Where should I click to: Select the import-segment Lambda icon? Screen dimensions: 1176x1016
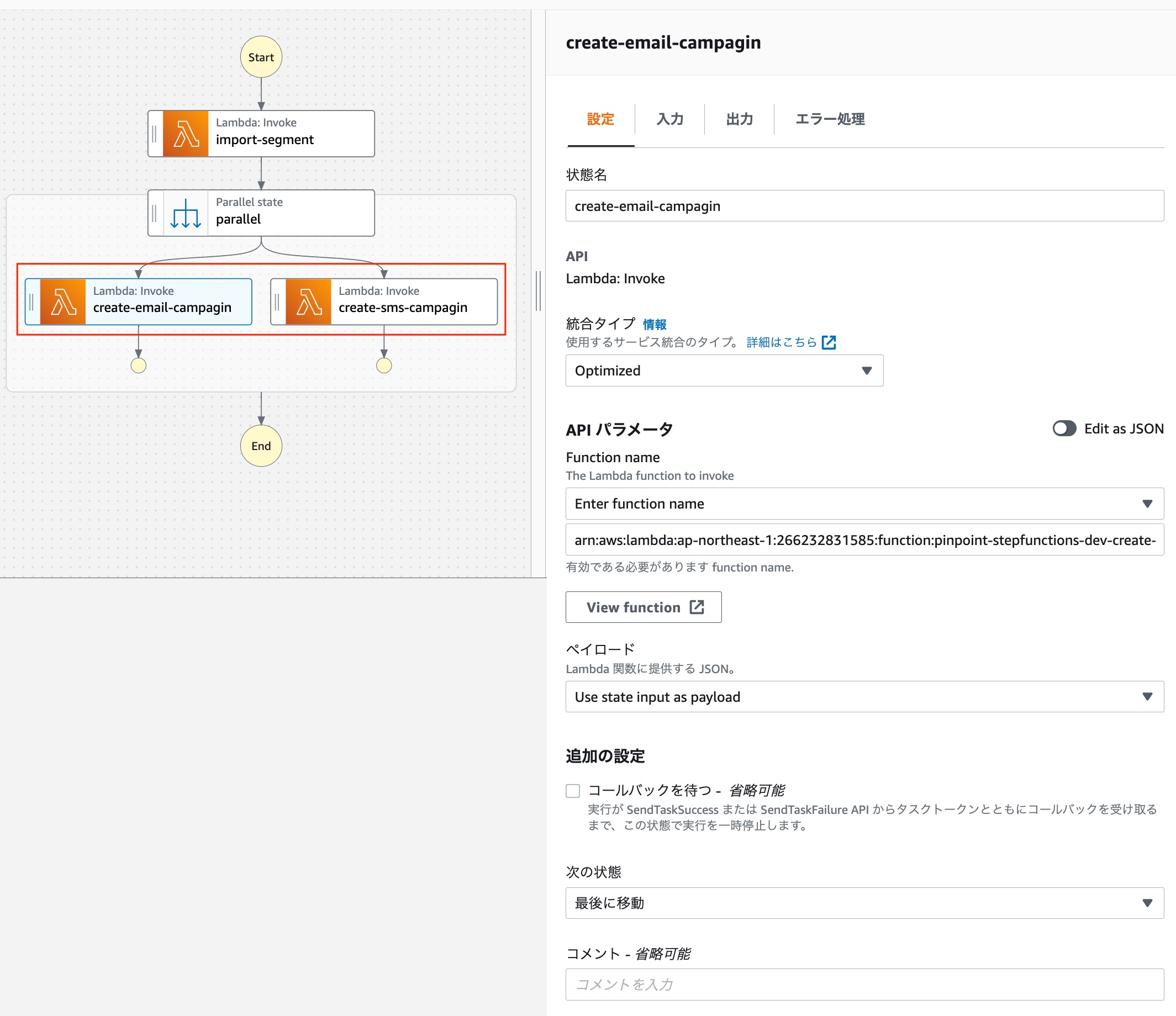[x=186, y=134]
